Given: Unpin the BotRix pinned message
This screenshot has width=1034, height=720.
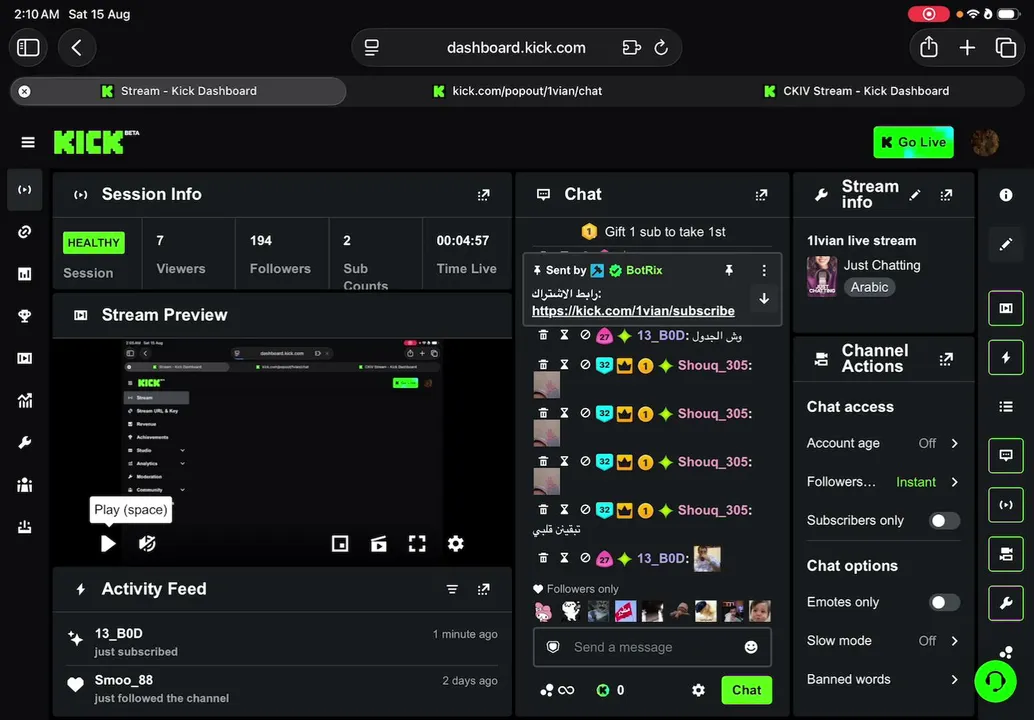Looking at the screenshot, I should (729, 270).
